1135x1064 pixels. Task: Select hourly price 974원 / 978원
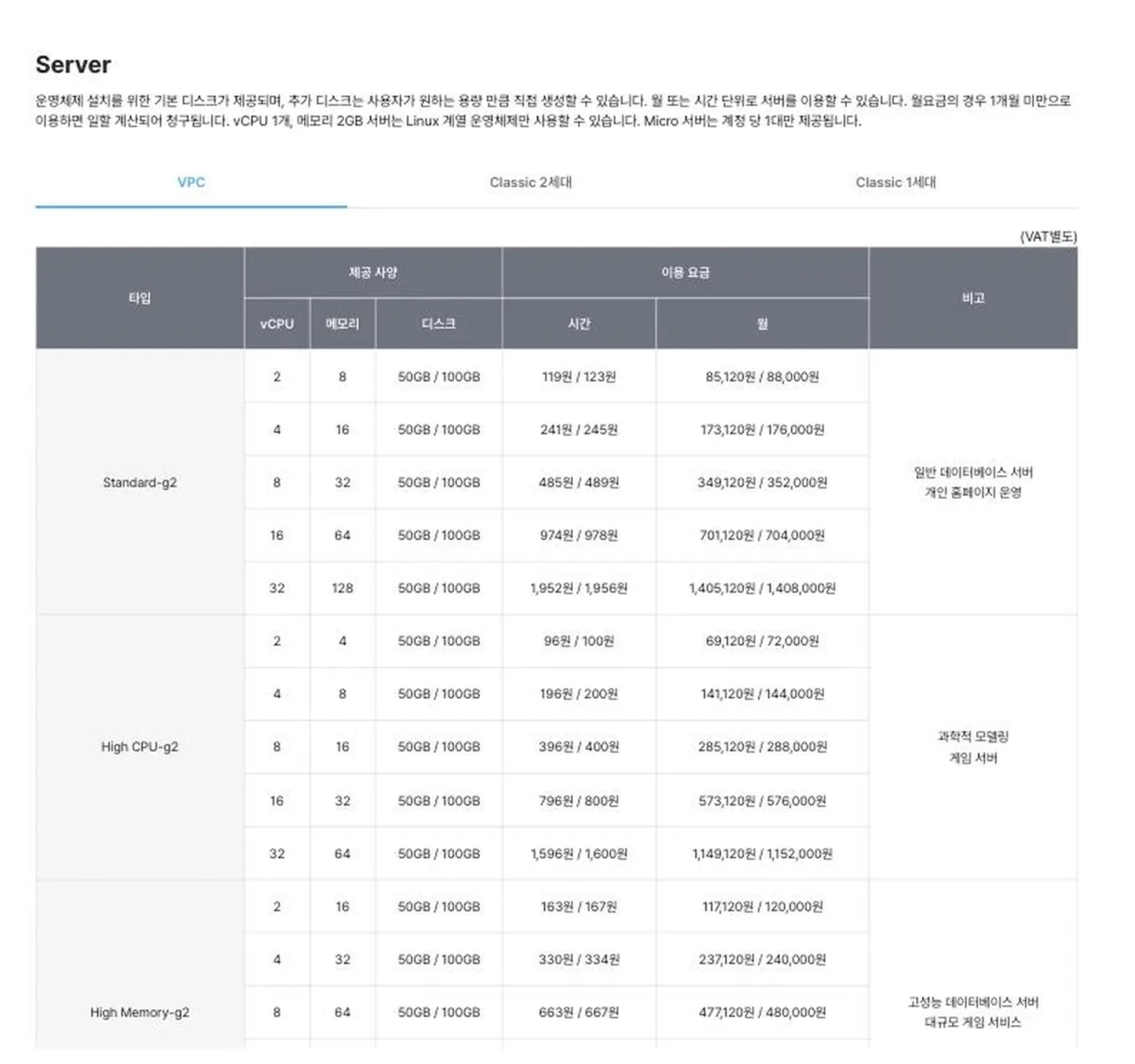coord(579,536)
